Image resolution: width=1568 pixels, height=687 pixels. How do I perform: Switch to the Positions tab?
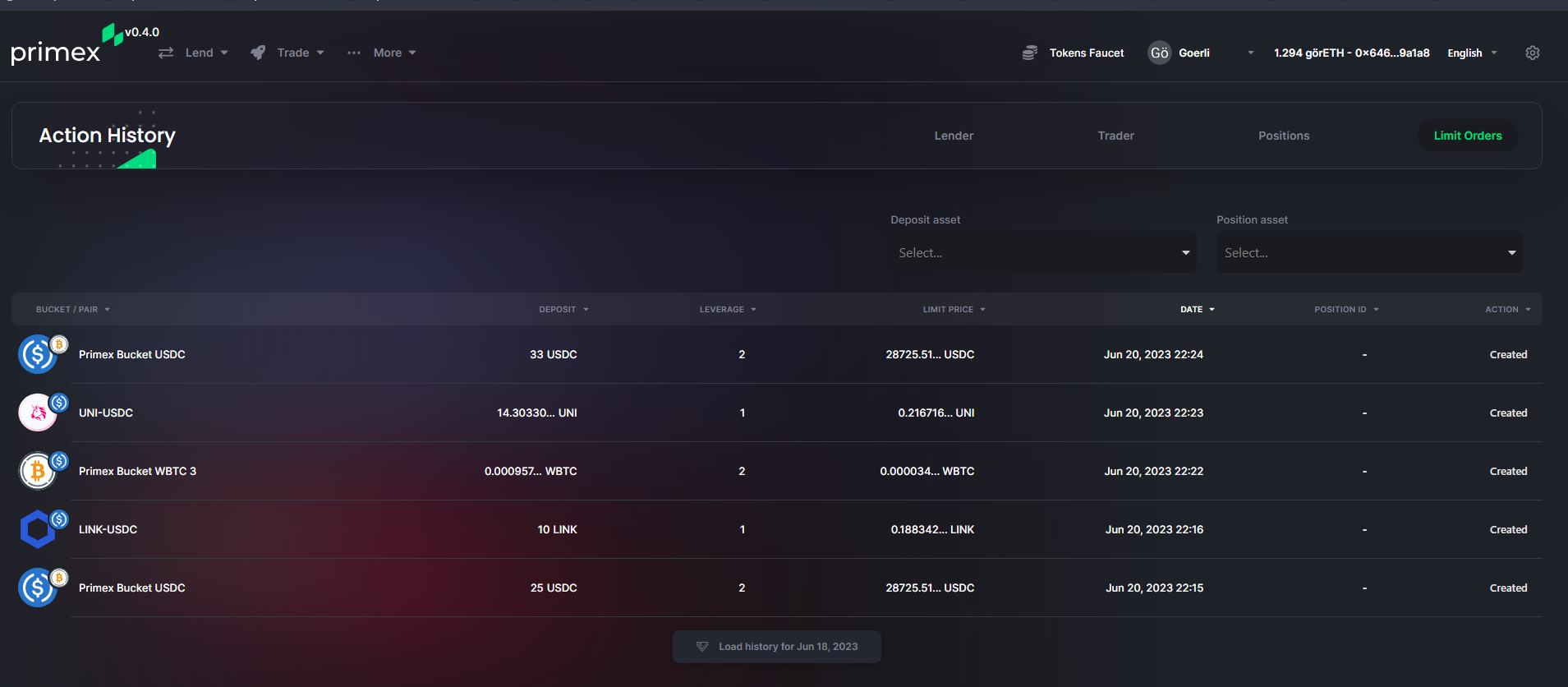click(1284, 136)
